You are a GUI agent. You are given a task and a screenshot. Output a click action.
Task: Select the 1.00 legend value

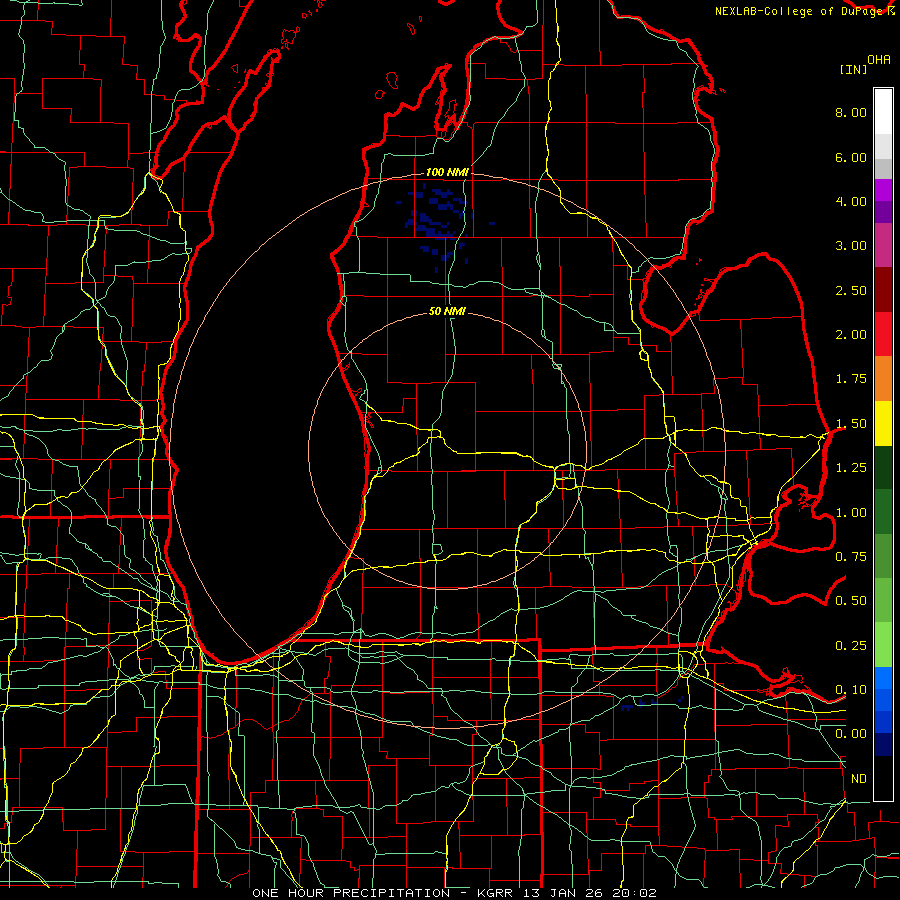pos(851,513)
